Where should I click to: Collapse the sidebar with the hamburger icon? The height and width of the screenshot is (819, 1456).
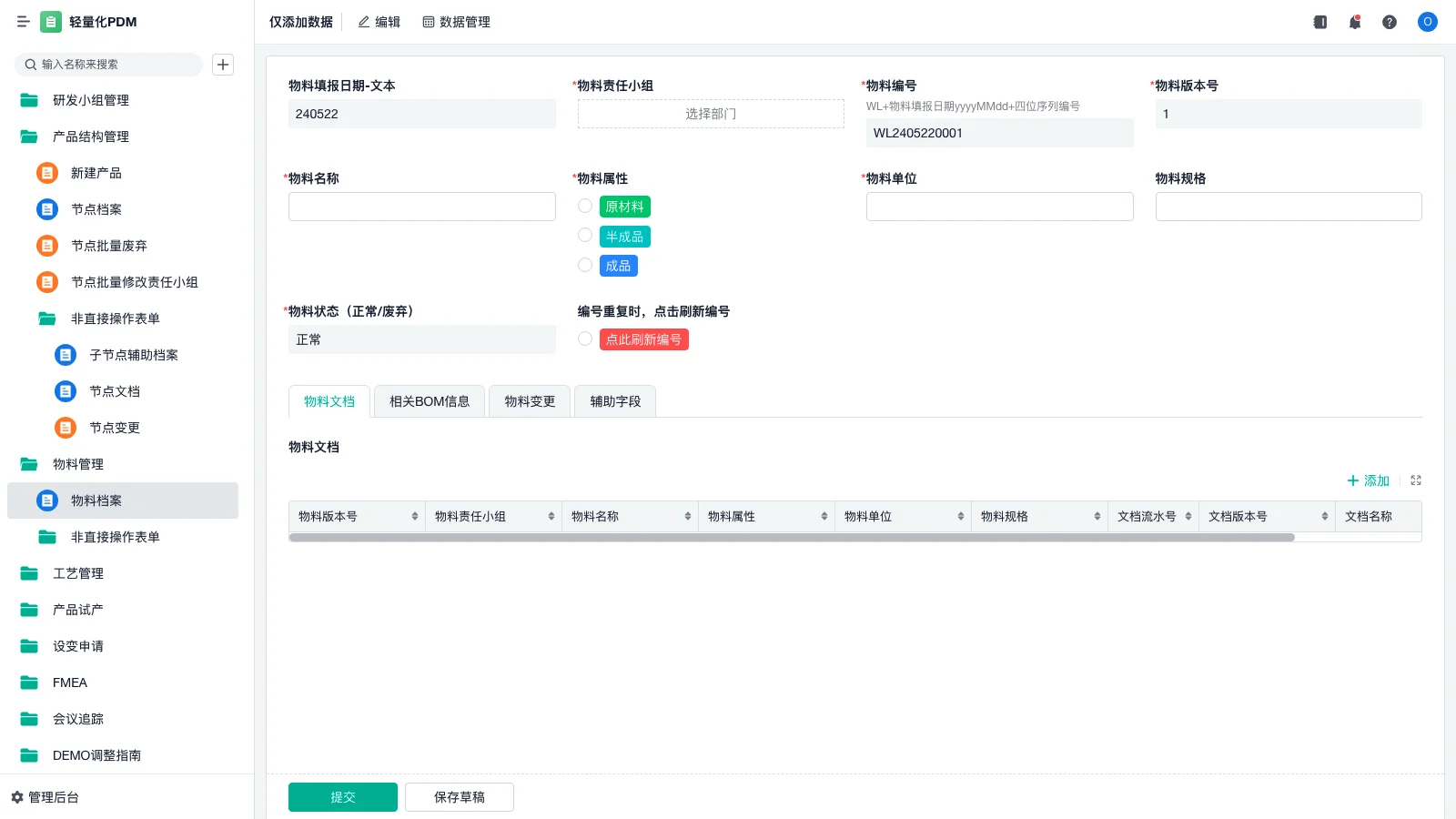click(23, 22)
